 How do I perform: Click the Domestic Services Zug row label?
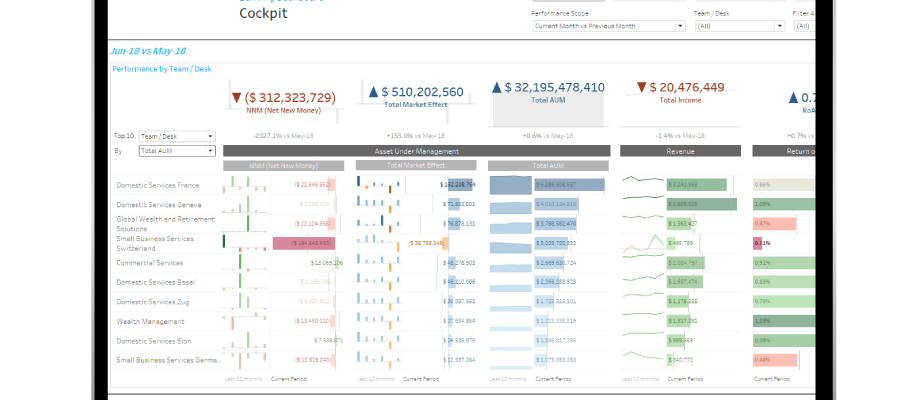pyautogui.click(x=155, y=301)
